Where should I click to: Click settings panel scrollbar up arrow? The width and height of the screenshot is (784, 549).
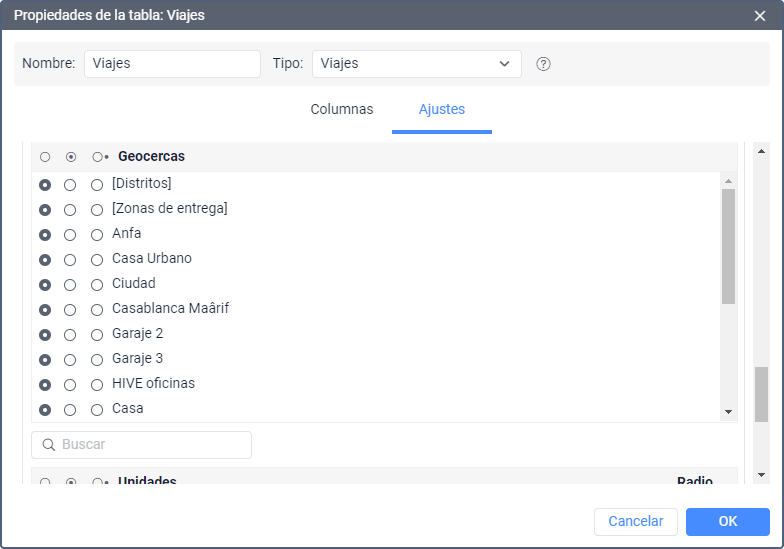(761, 151)
